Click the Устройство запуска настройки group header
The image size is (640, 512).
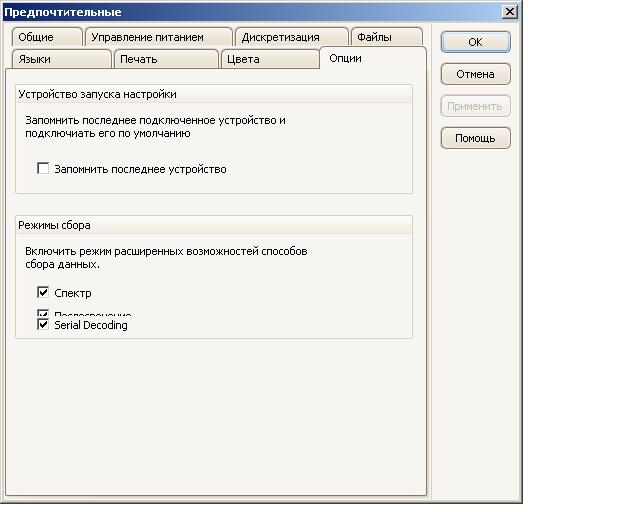[214, 94]
